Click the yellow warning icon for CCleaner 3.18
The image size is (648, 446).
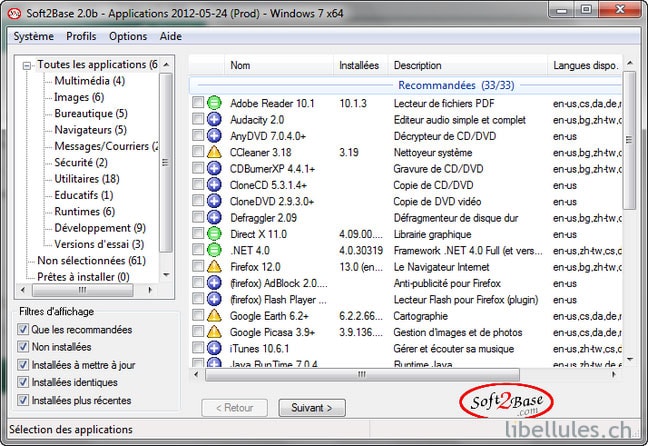click(214, 152)
